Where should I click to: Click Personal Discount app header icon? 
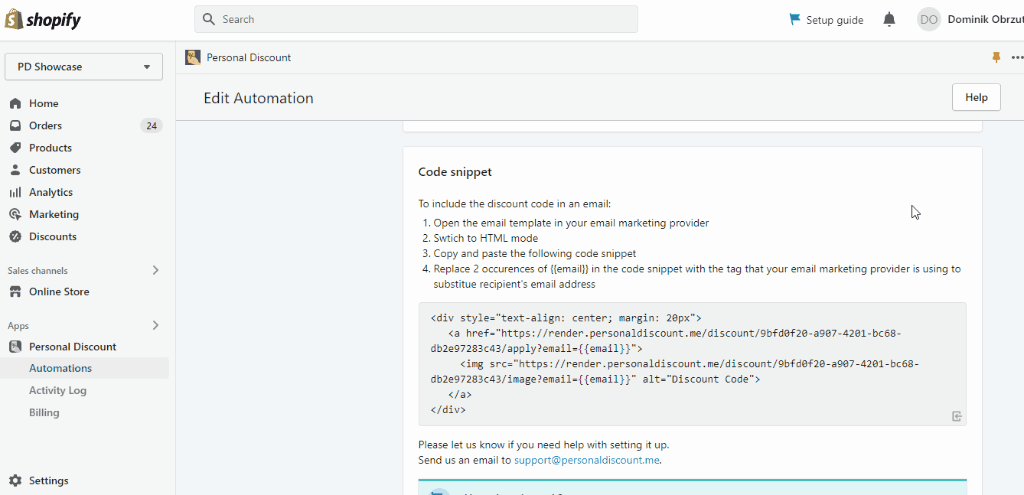193,57
